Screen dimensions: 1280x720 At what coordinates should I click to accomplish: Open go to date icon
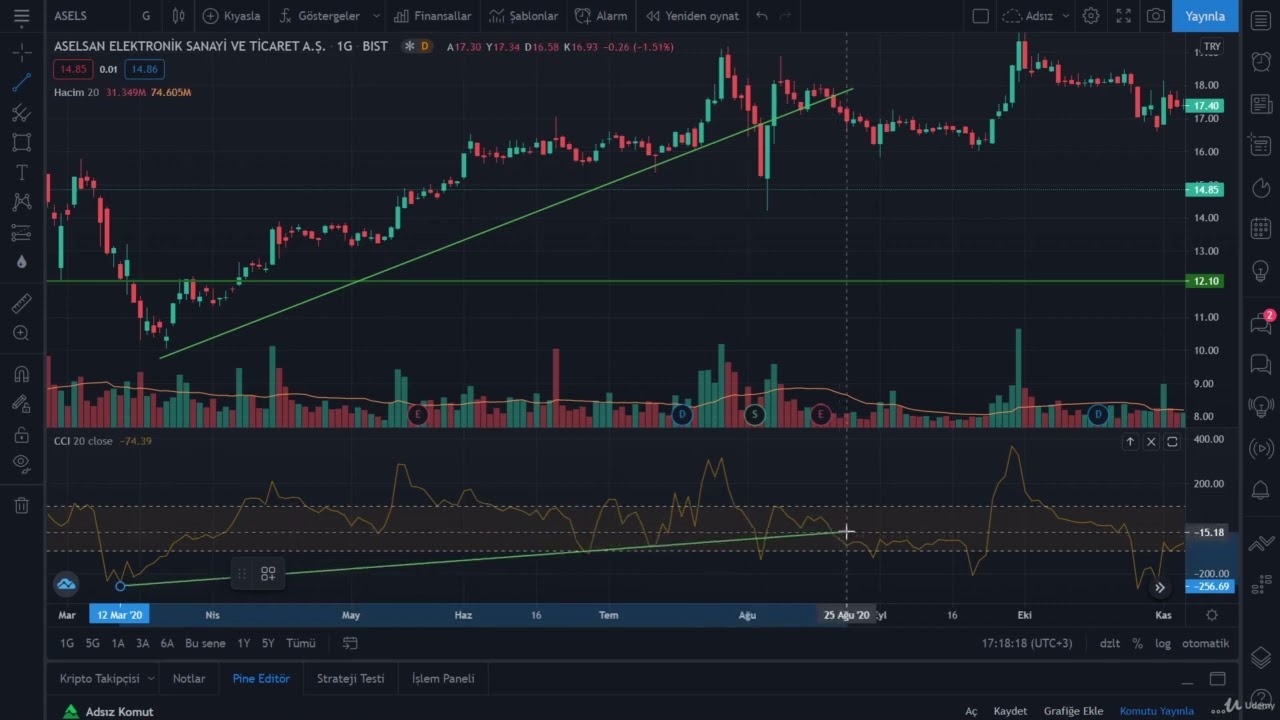(350, 643)
